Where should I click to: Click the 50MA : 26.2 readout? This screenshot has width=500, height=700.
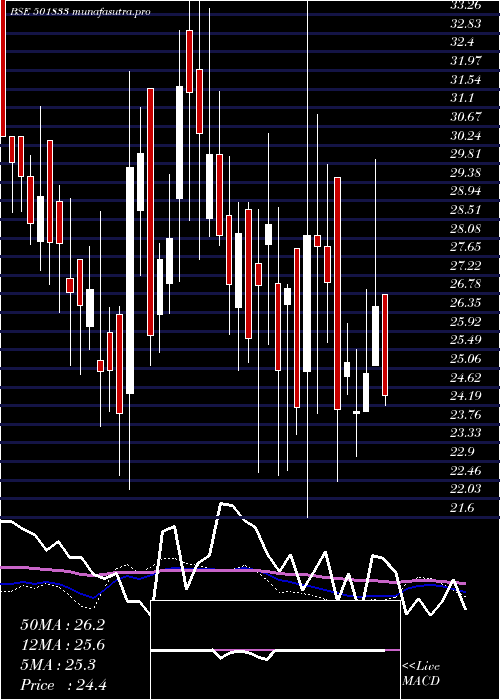coord(63,625)
